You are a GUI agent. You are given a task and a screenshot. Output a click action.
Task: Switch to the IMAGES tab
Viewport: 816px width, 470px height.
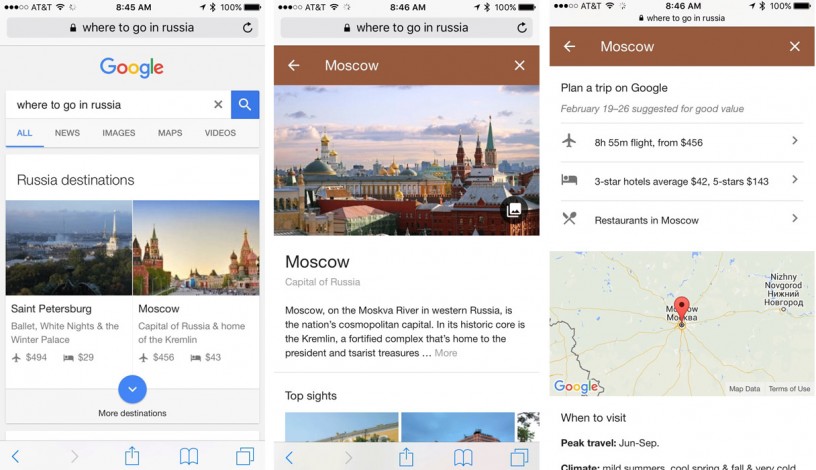point(119,133)
